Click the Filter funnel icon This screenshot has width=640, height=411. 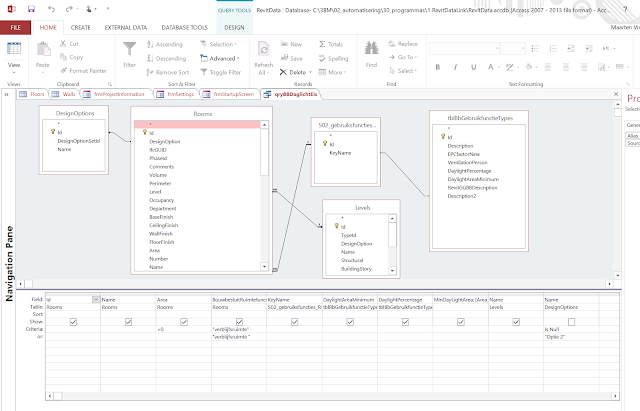129,49
